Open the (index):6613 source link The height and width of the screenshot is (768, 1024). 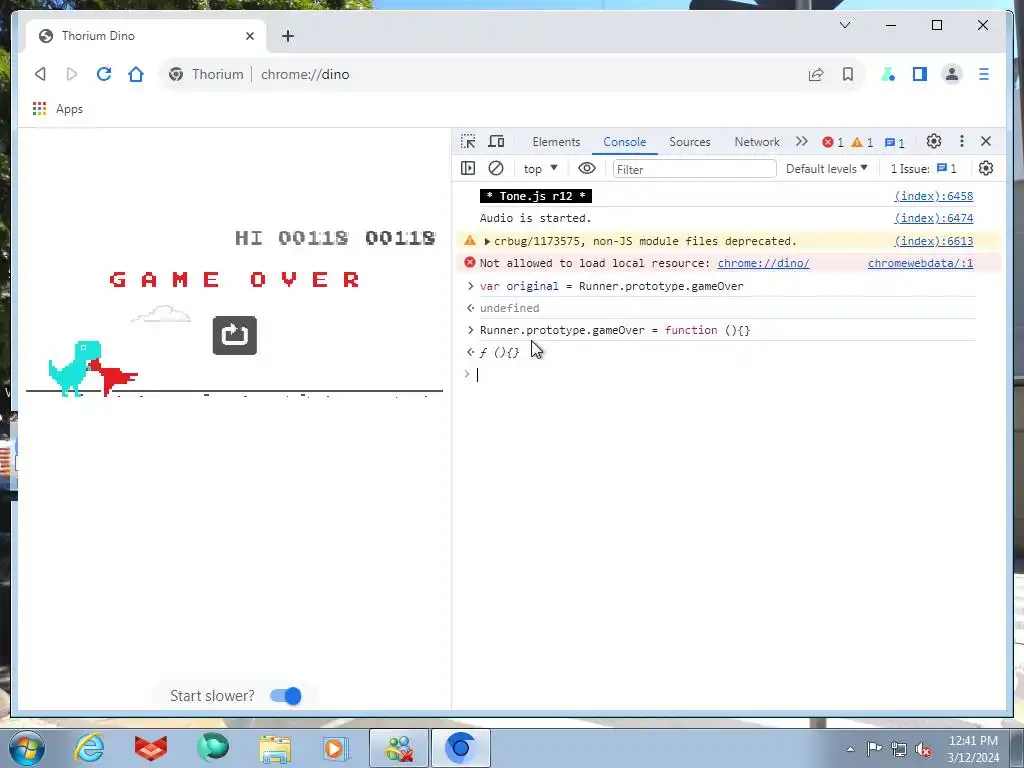pos(933,241)
